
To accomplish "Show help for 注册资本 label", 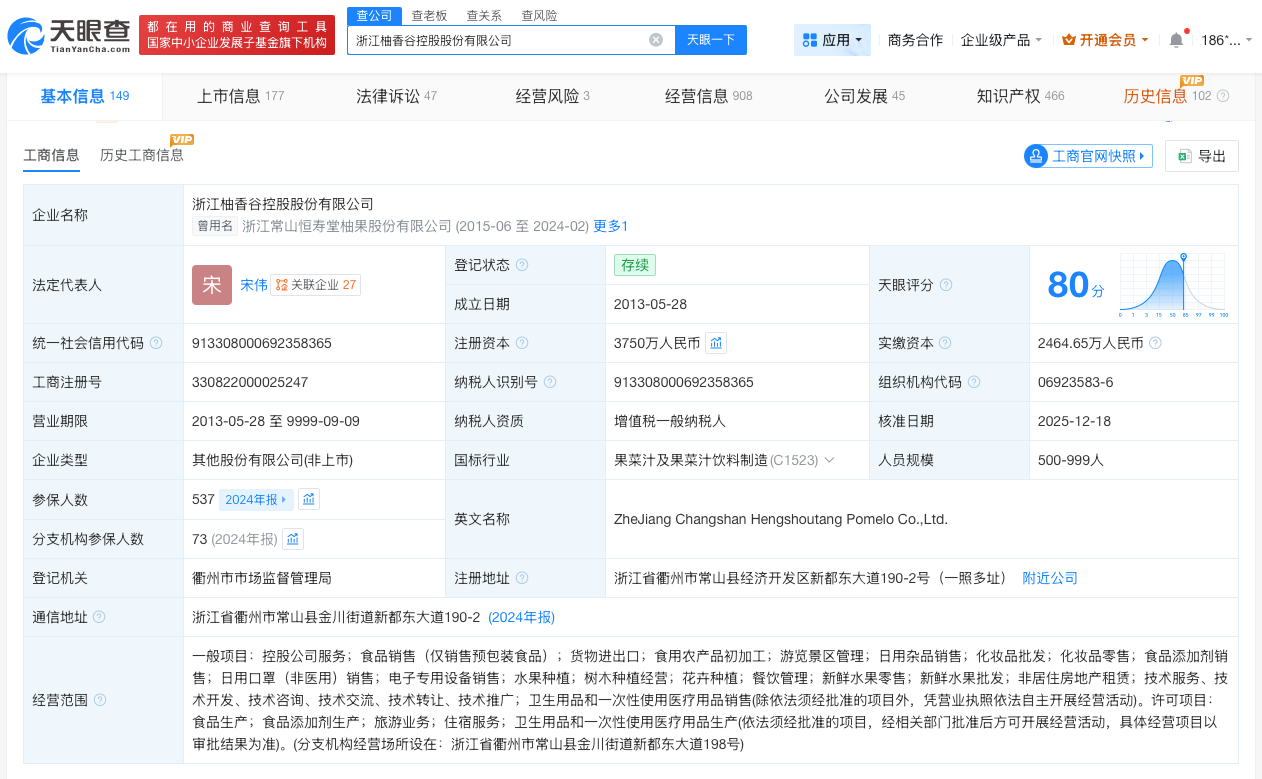I will [x=522, y=343].
